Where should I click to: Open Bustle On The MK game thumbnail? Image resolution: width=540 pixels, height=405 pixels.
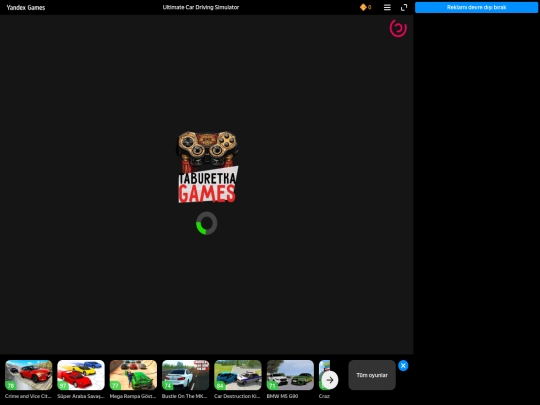[186, 375]
